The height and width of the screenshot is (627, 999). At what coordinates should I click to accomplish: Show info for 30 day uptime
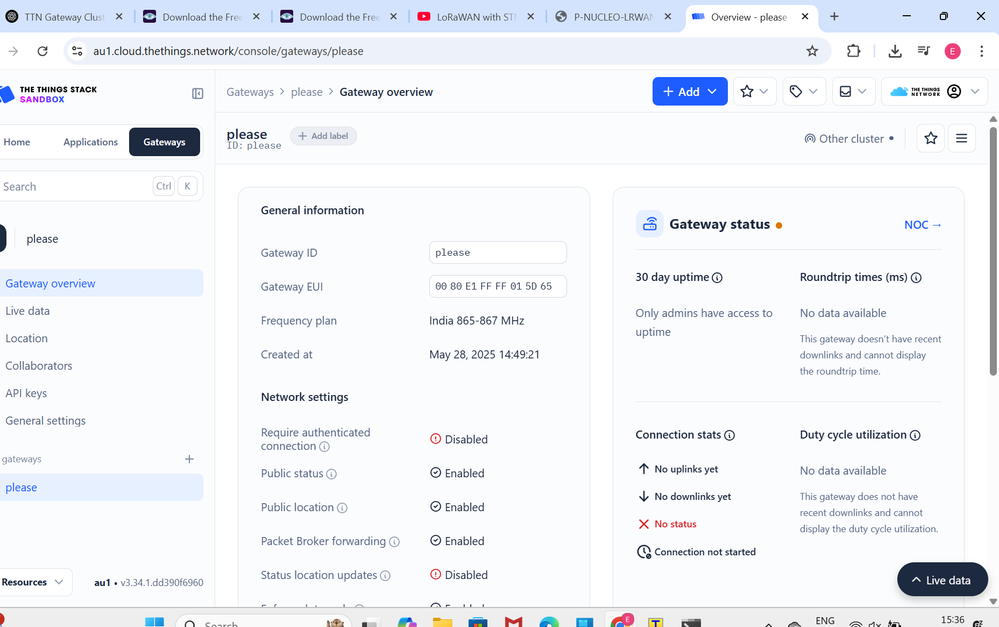point(717,278)
